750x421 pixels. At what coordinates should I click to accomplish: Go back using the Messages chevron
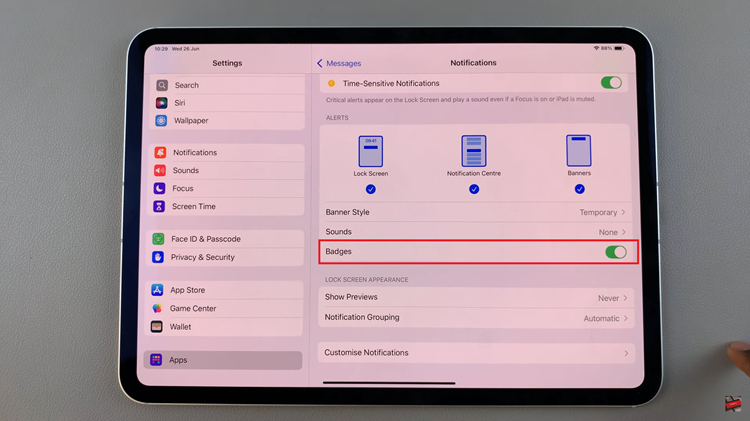320,63
